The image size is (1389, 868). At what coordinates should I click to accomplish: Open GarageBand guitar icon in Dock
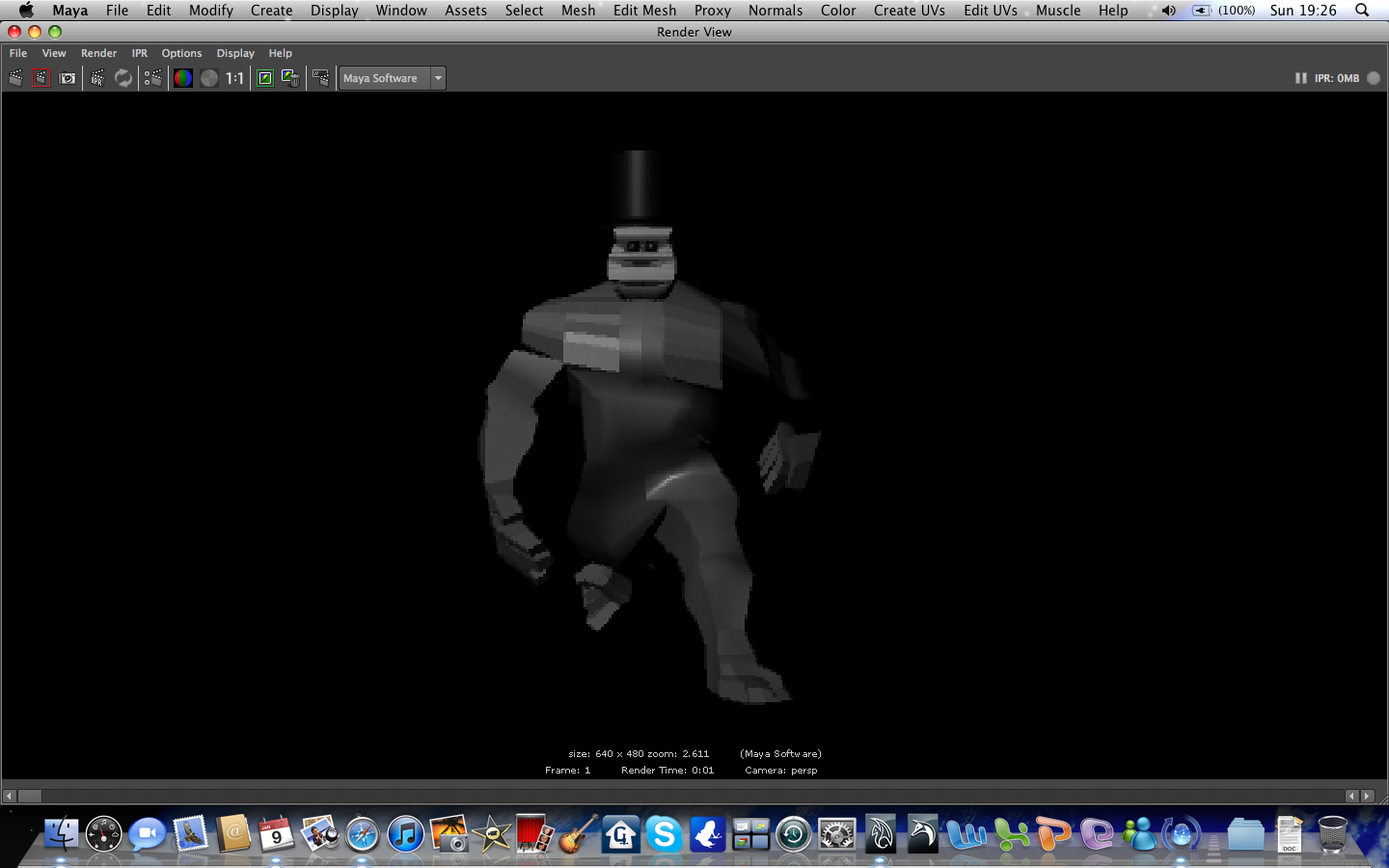point(578,834)
